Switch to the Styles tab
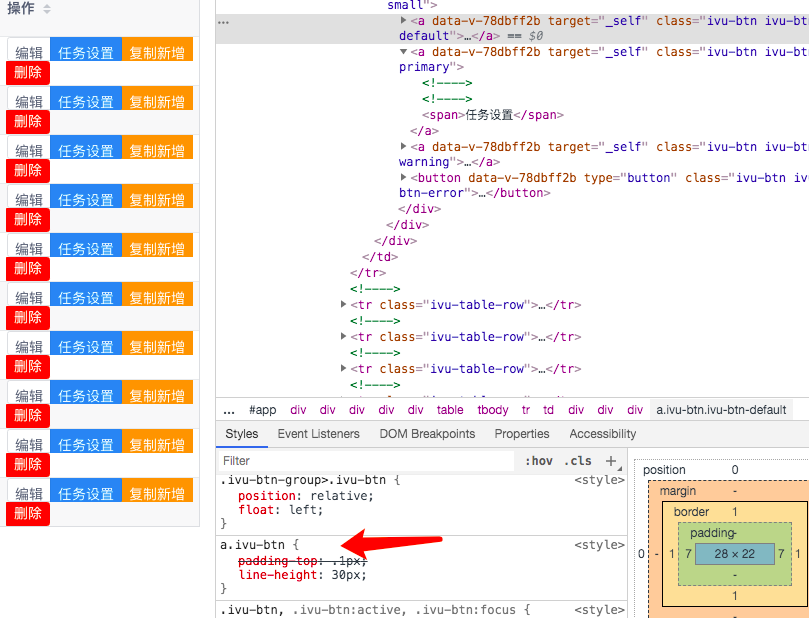 point(241,434)
